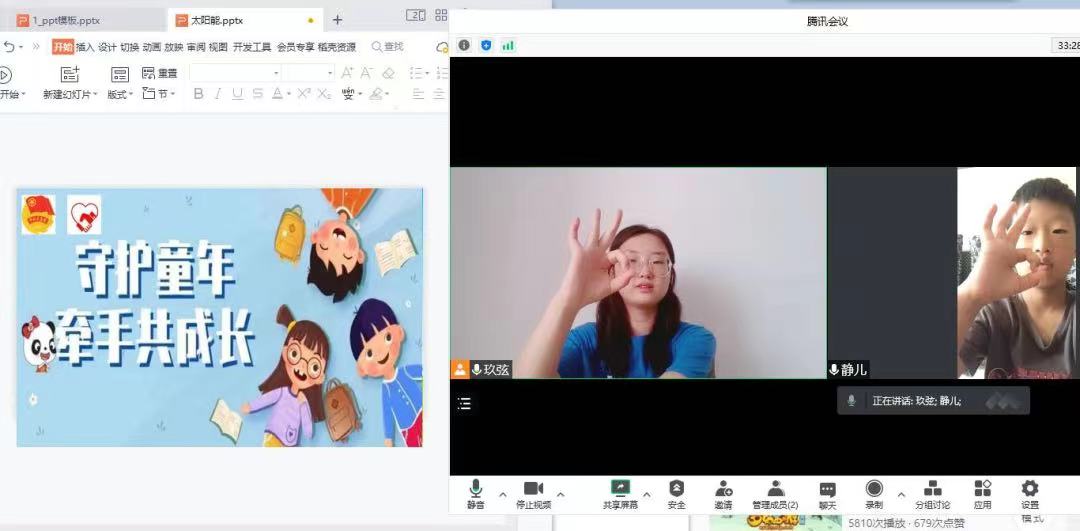Stop the camera with 停止视频
Image resolution: width=1080 pixels, height=531 pixels.
534,494
